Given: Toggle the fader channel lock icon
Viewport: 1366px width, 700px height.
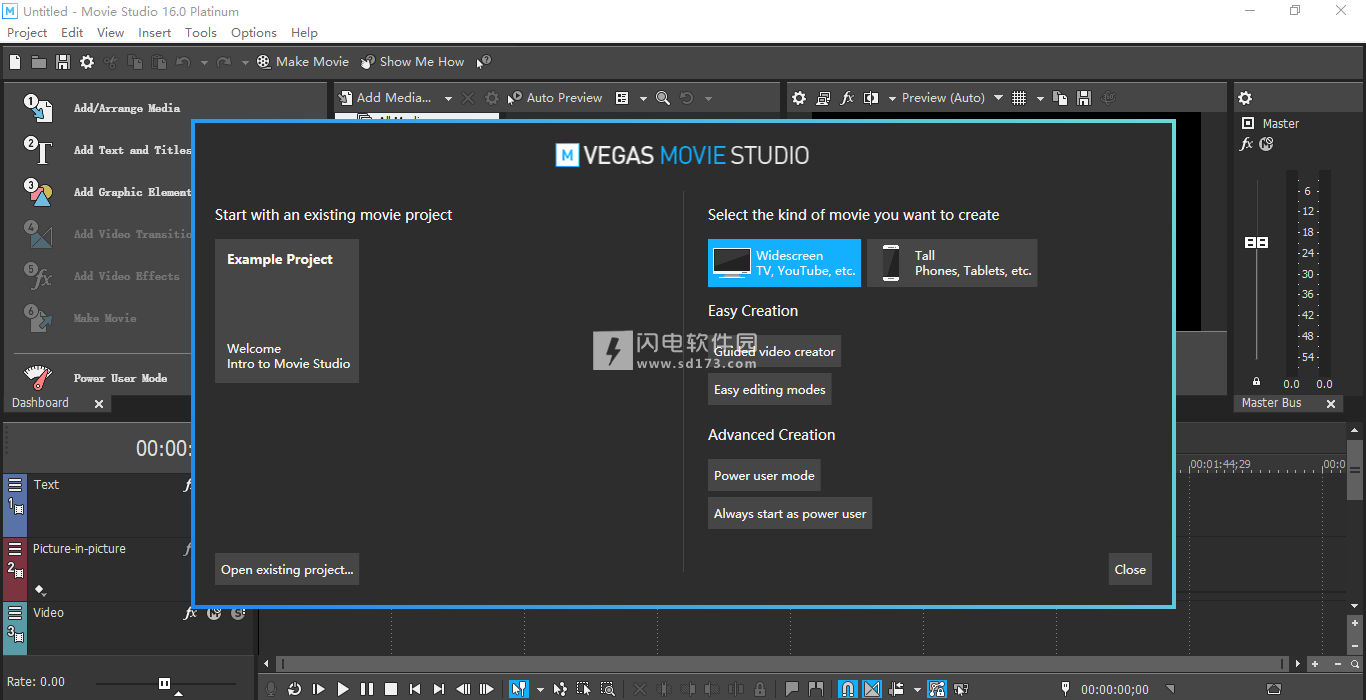Looking at the screenshot, I should 1256,382.
